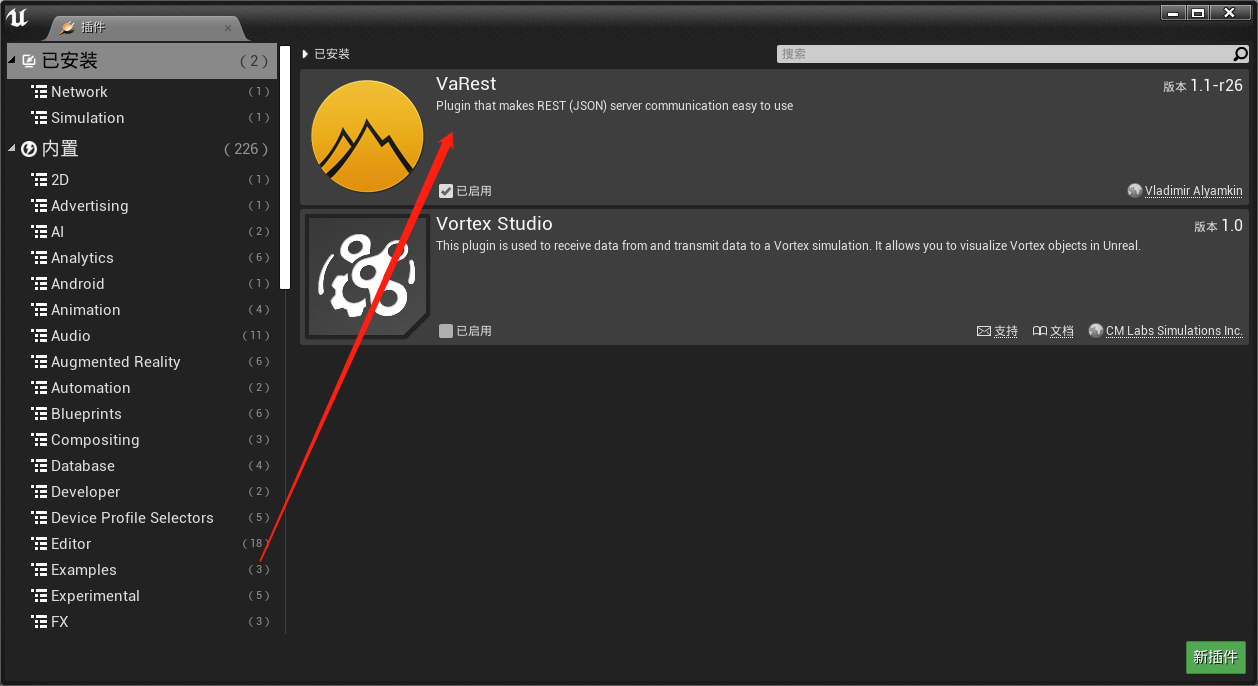The width and height of the screenshot is (1258, 686).
Task: Click the list icon beside Audio
Action: click(x=39, y=336)
